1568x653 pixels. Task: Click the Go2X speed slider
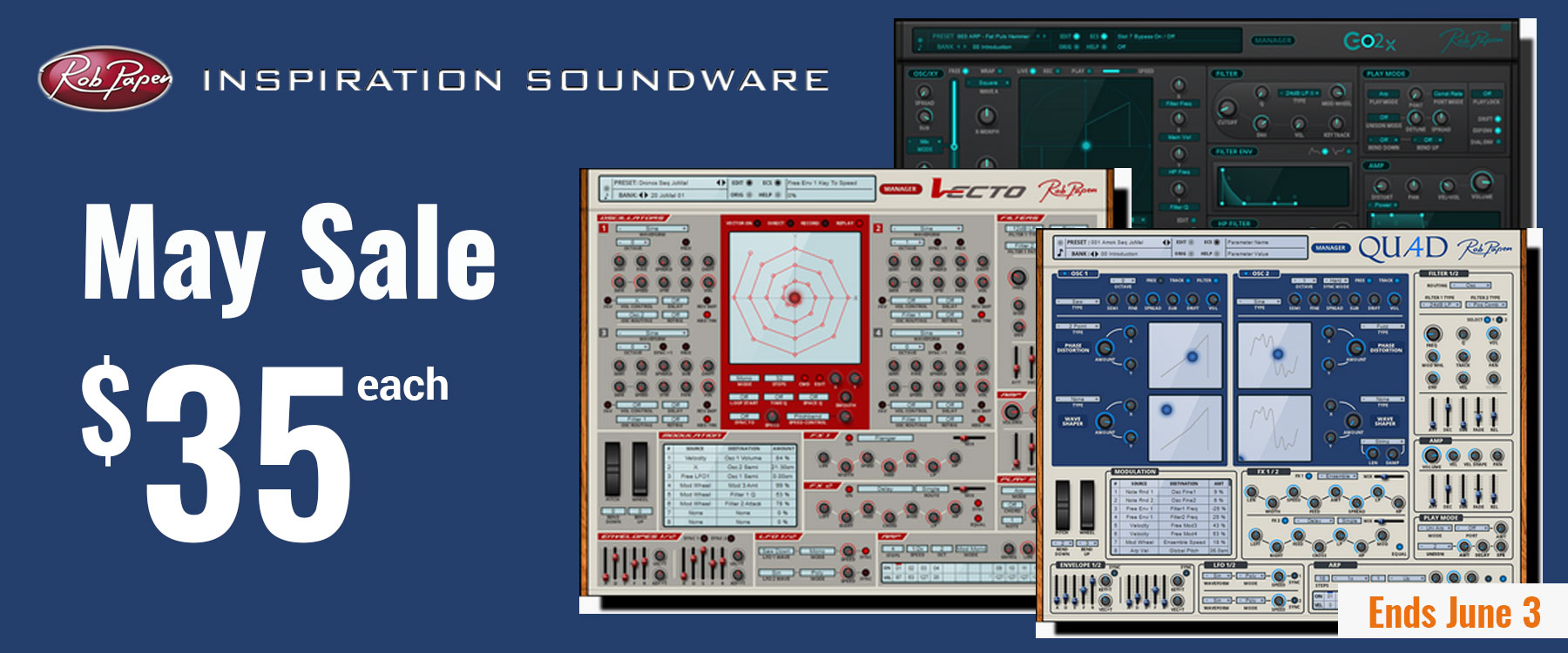[x=1119, y=71]
